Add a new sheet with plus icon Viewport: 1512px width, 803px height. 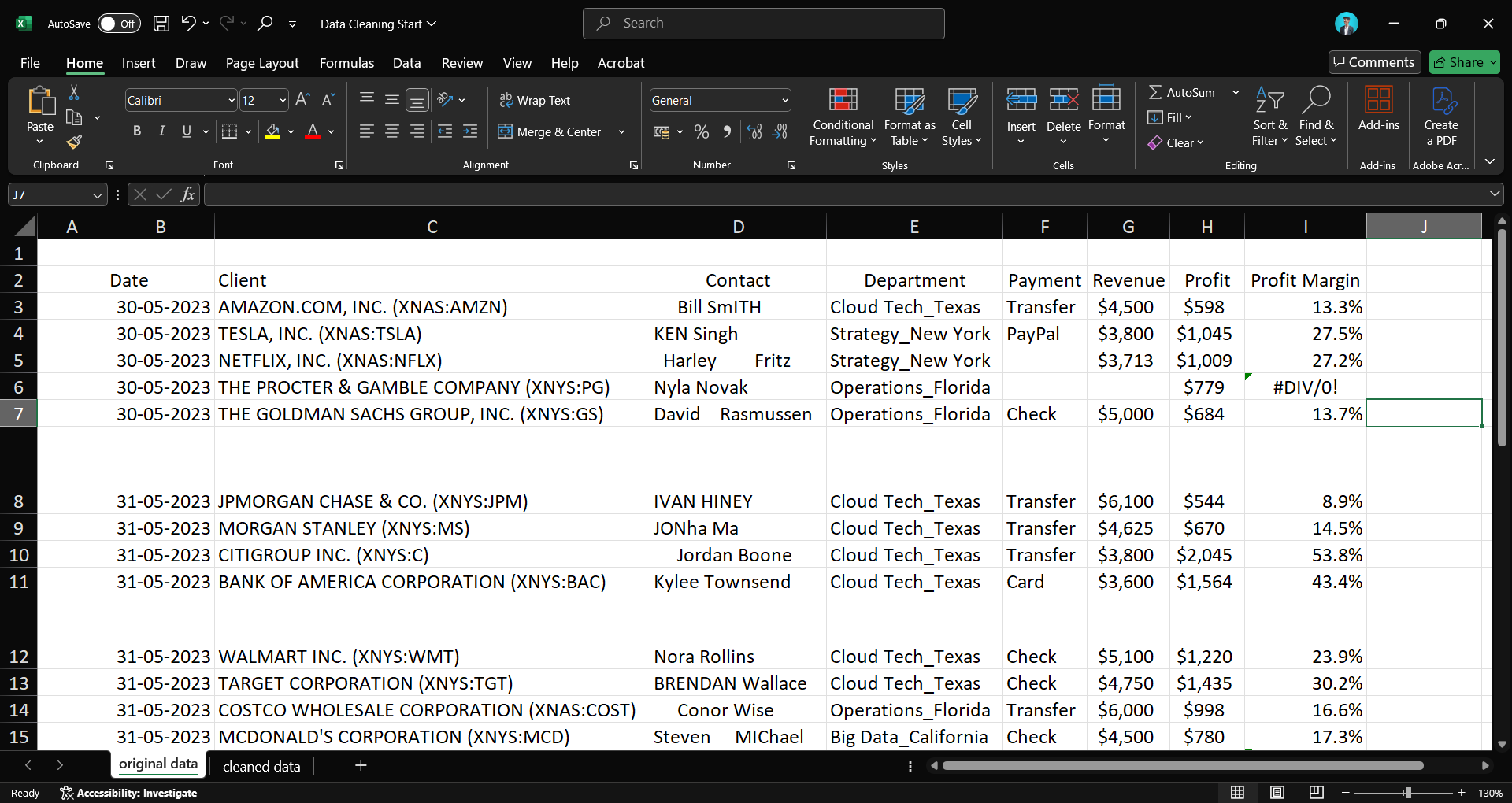coord(361,765)
